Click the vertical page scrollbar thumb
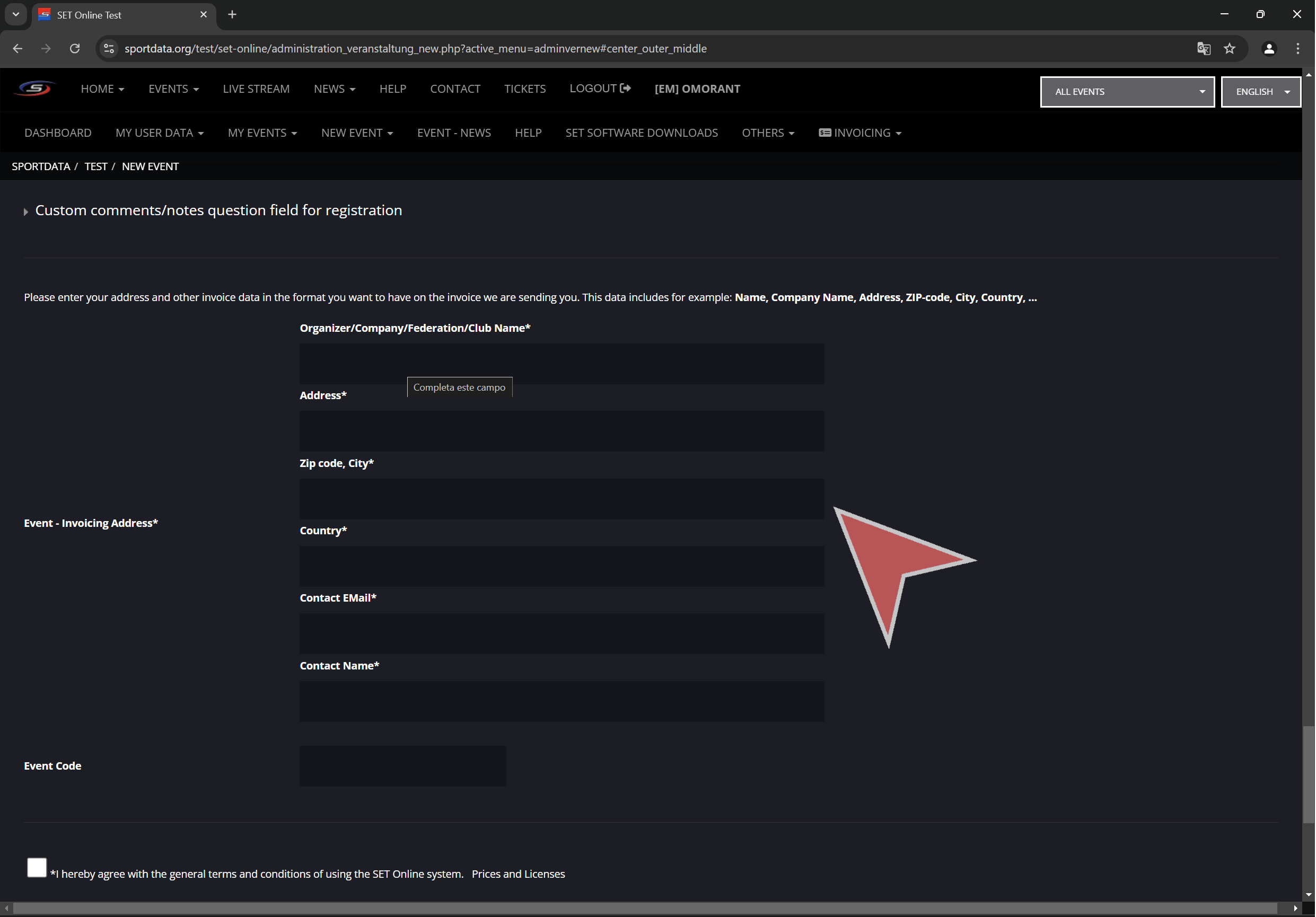This screenshot has height=917, width=1316. (1308, 774)
